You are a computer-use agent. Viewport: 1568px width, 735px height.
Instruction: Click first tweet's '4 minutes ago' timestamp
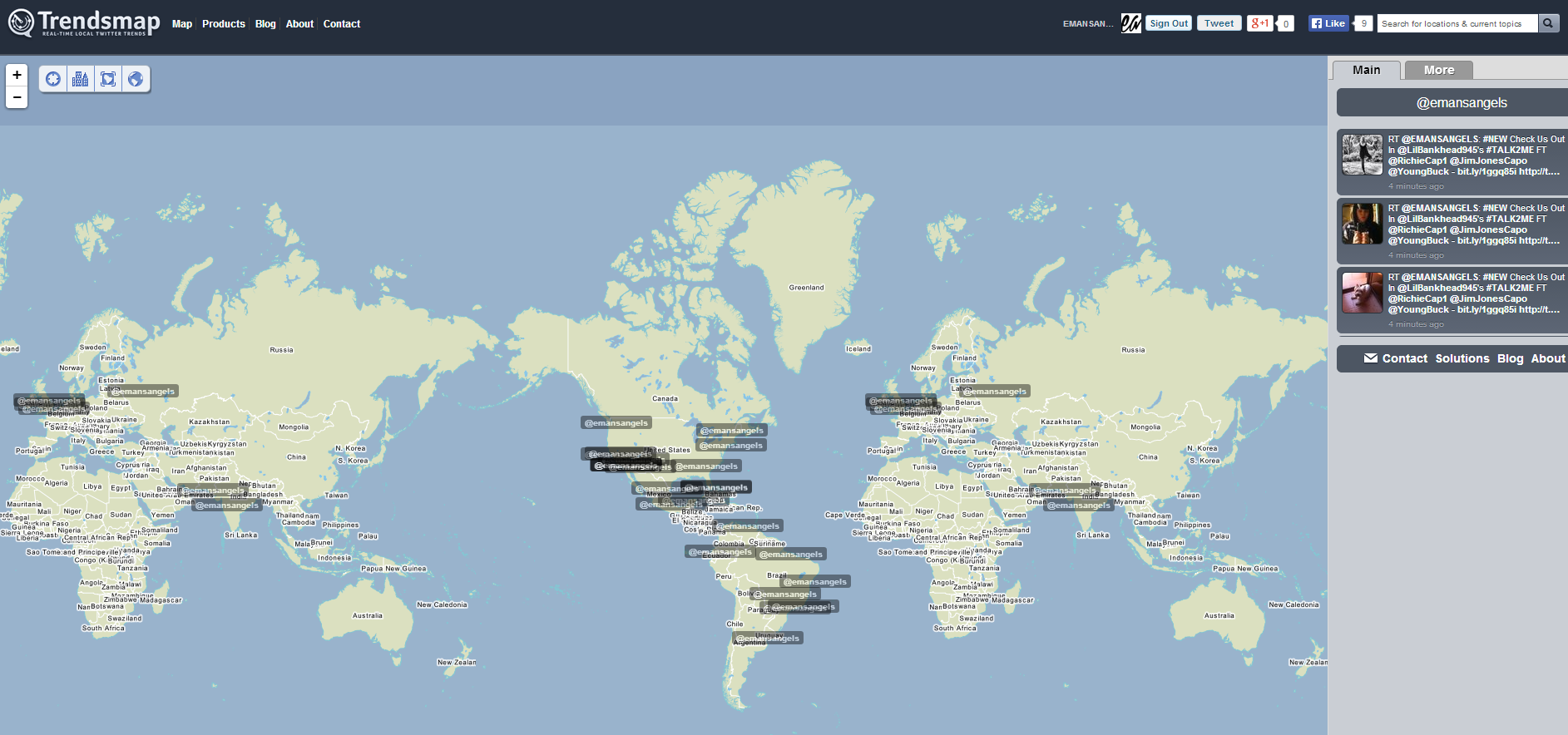click(x=1416, y=186)
